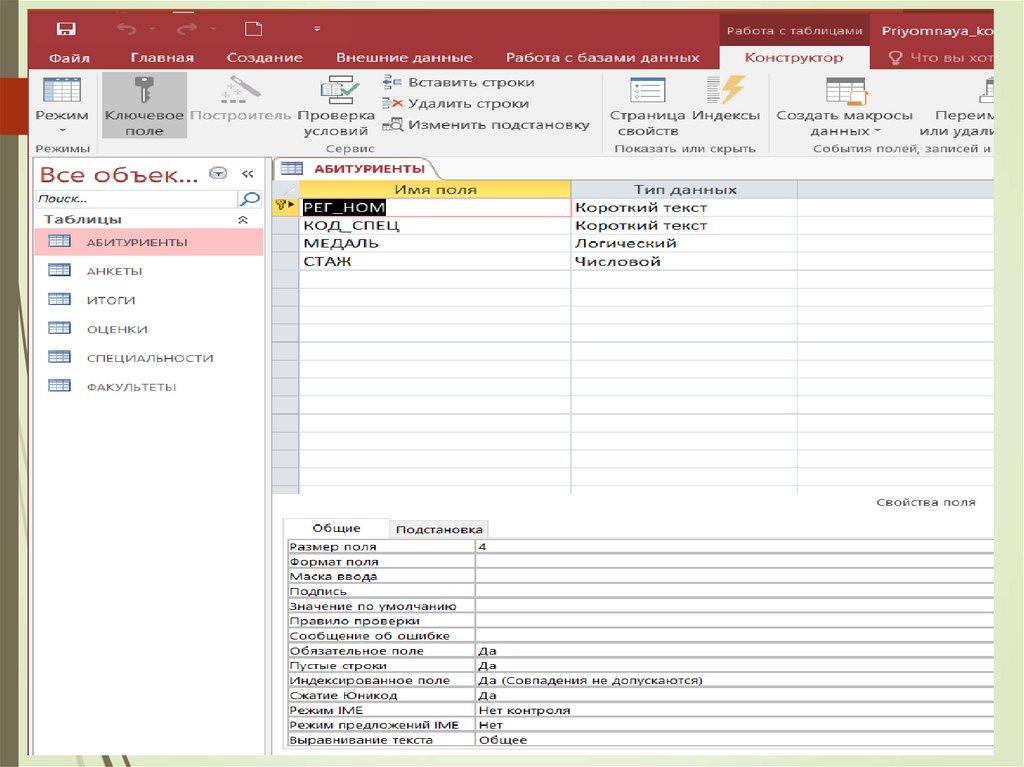This screenshot has width=1024, height=767.
Task: Select the ФАКУЛЬТЕТЫ table in navigation
Action: 131,387
